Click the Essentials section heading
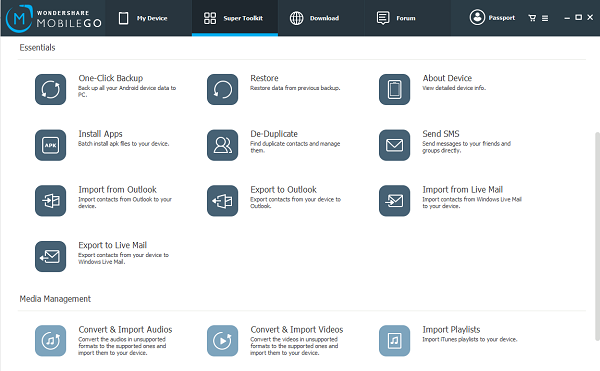The height and width of the screenshot is (371, 600). pyautogui.click(x=37, y=48)
